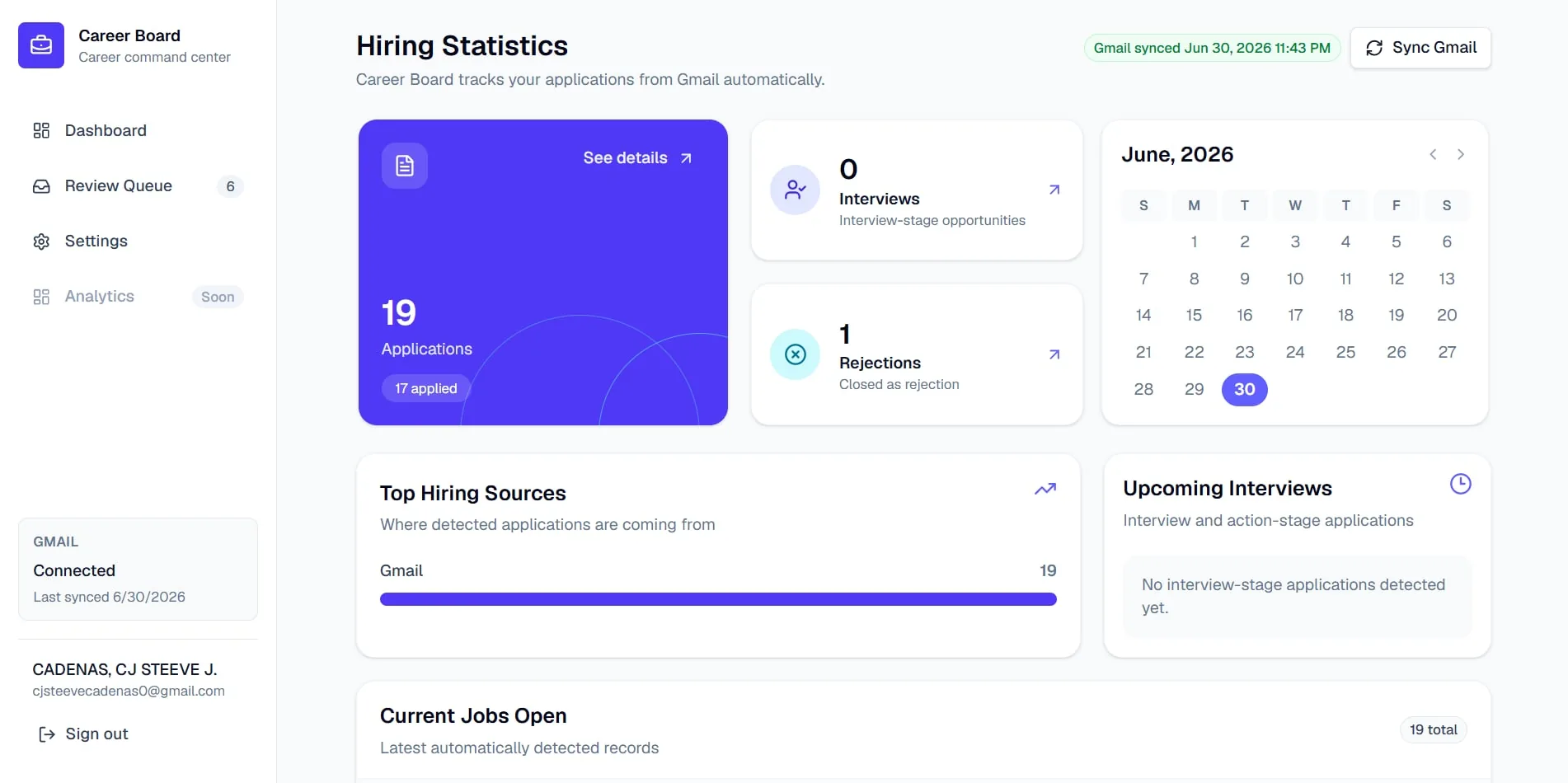1568x783 pixels.
Task: Click the Career Board briefcase logo
Action: [41, 45]
